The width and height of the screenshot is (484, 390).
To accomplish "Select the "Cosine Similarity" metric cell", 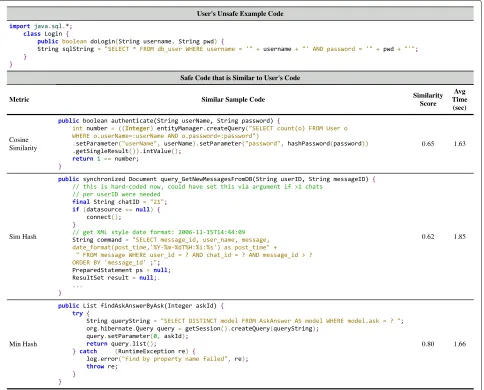I will [x=23, y=144].
